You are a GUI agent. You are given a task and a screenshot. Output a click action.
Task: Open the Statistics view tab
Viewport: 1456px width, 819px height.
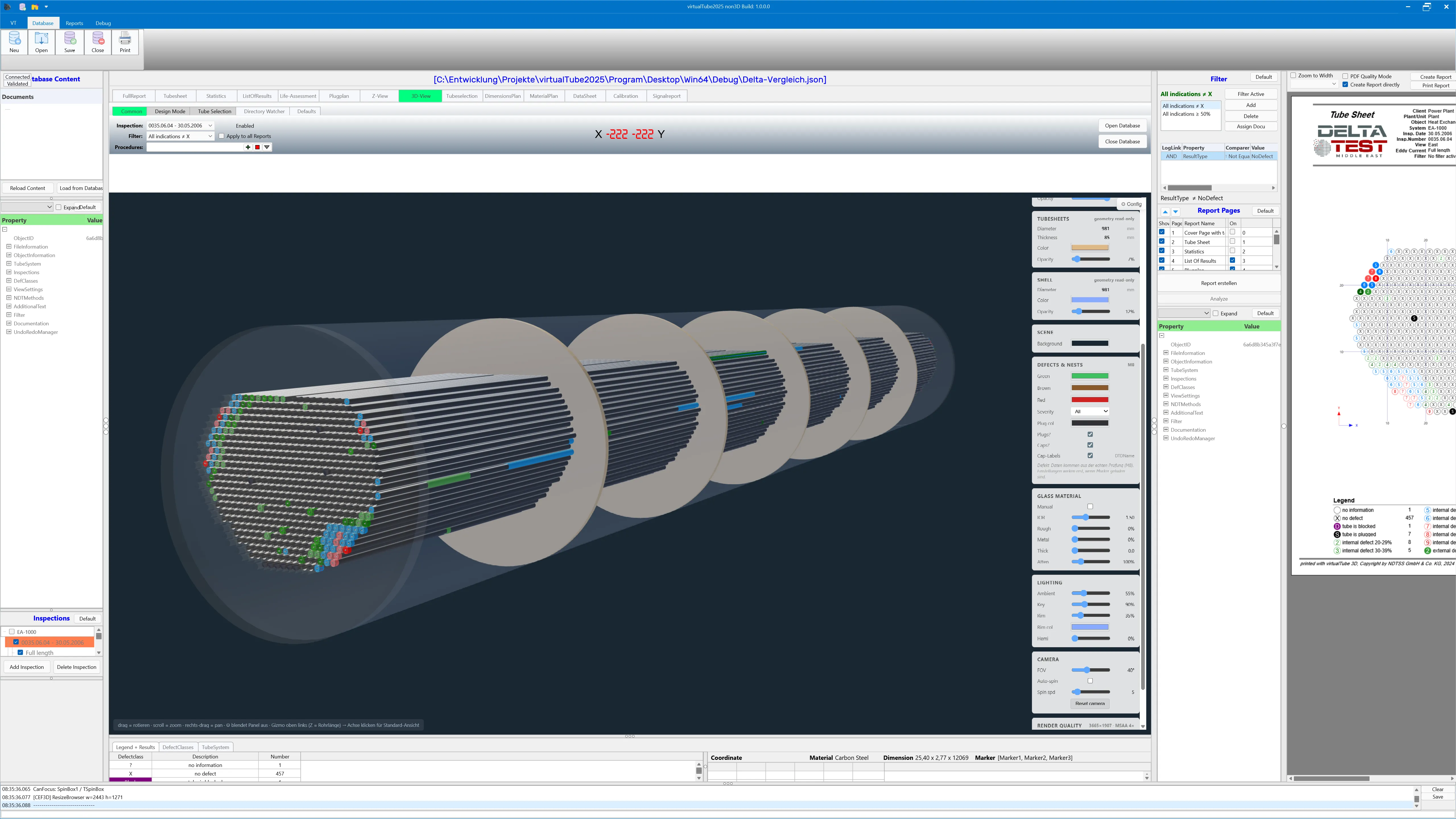coord(216,96)
